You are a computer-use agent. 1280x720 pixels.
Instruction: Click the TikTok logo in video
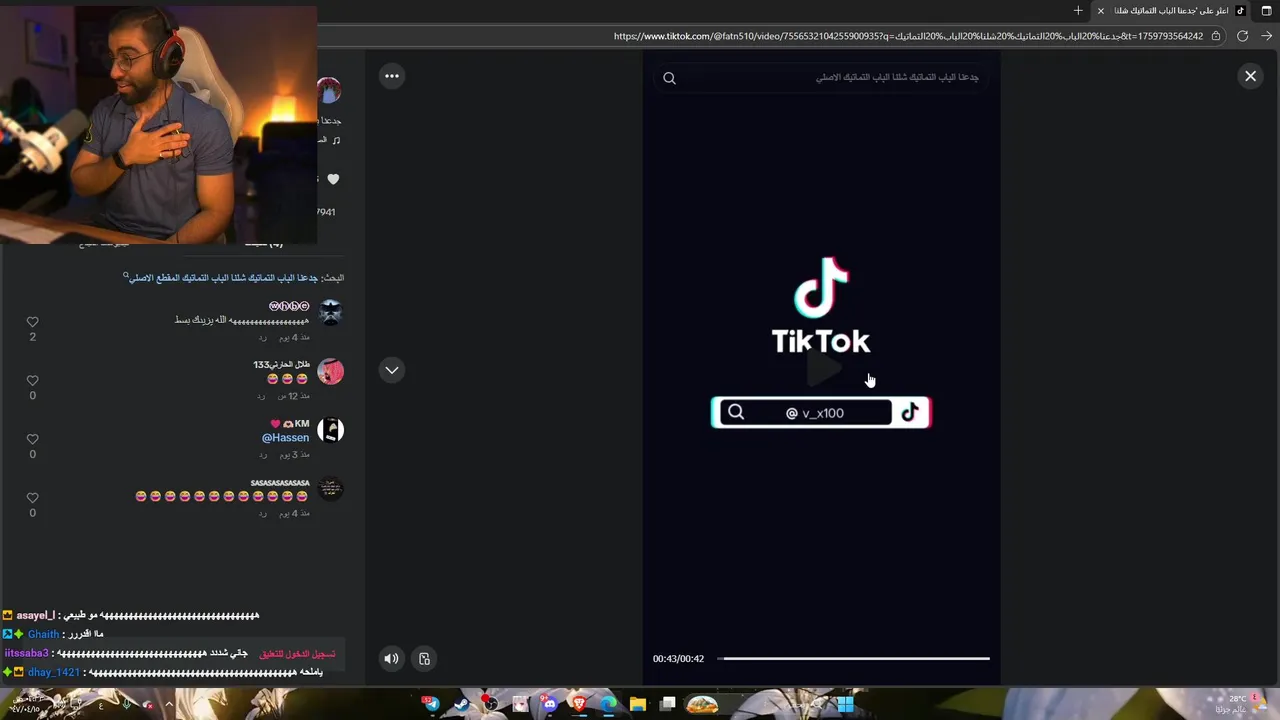point(821,305)
